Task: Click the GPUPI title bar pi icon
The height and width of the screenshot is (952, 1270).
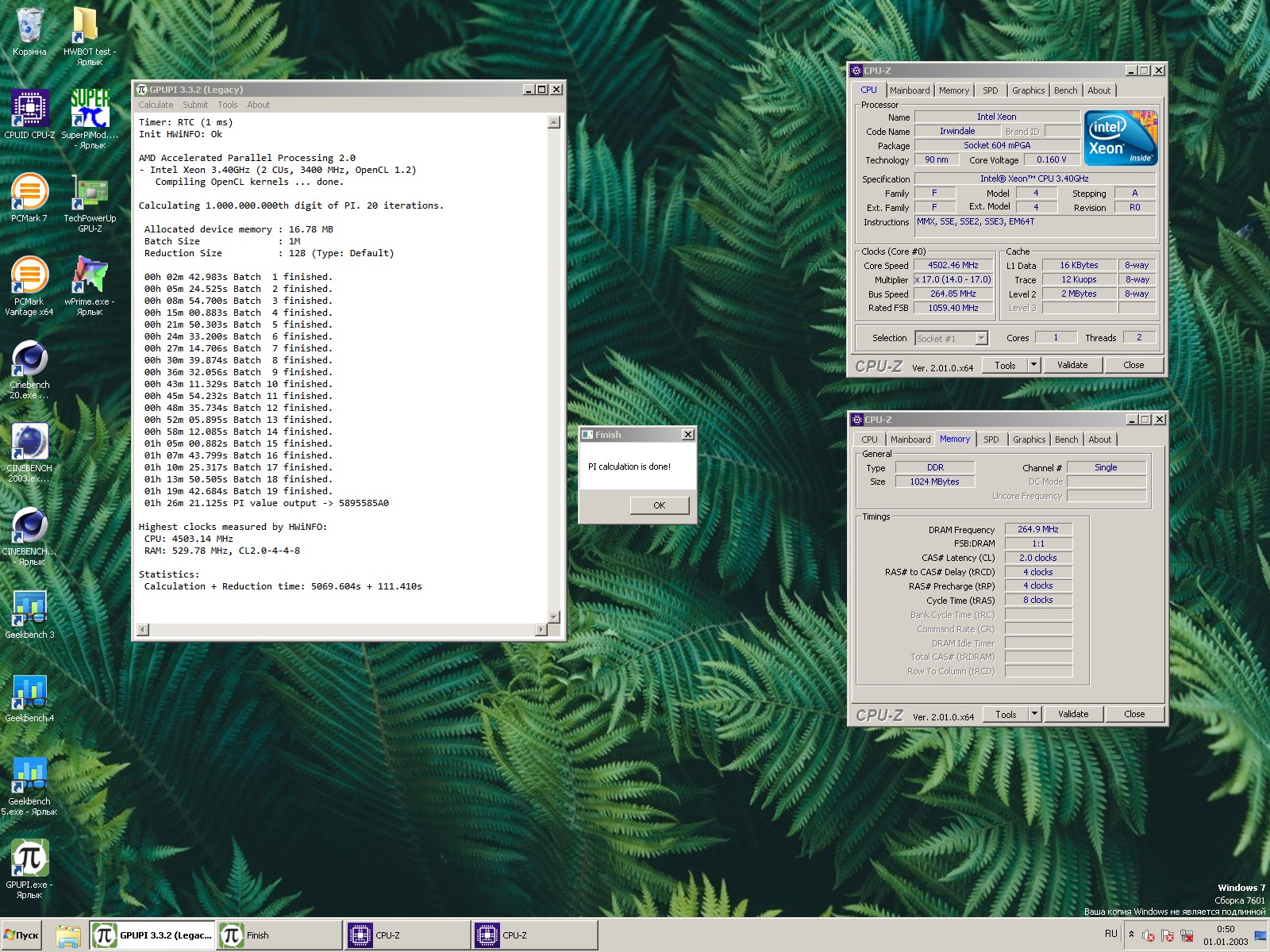Action: [142, 90]
